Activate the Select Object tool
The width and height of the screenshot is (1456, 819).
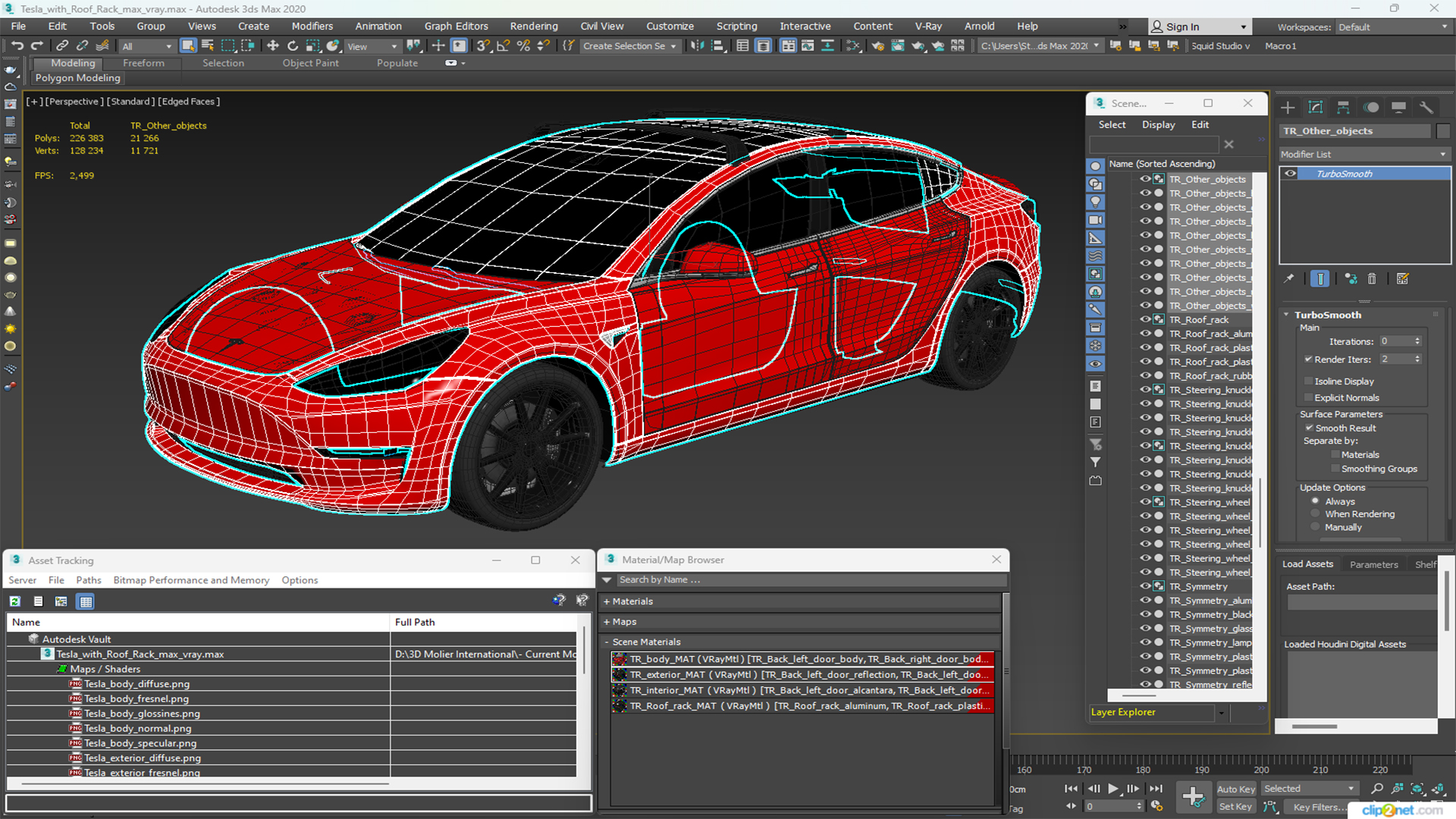point(188,46)
